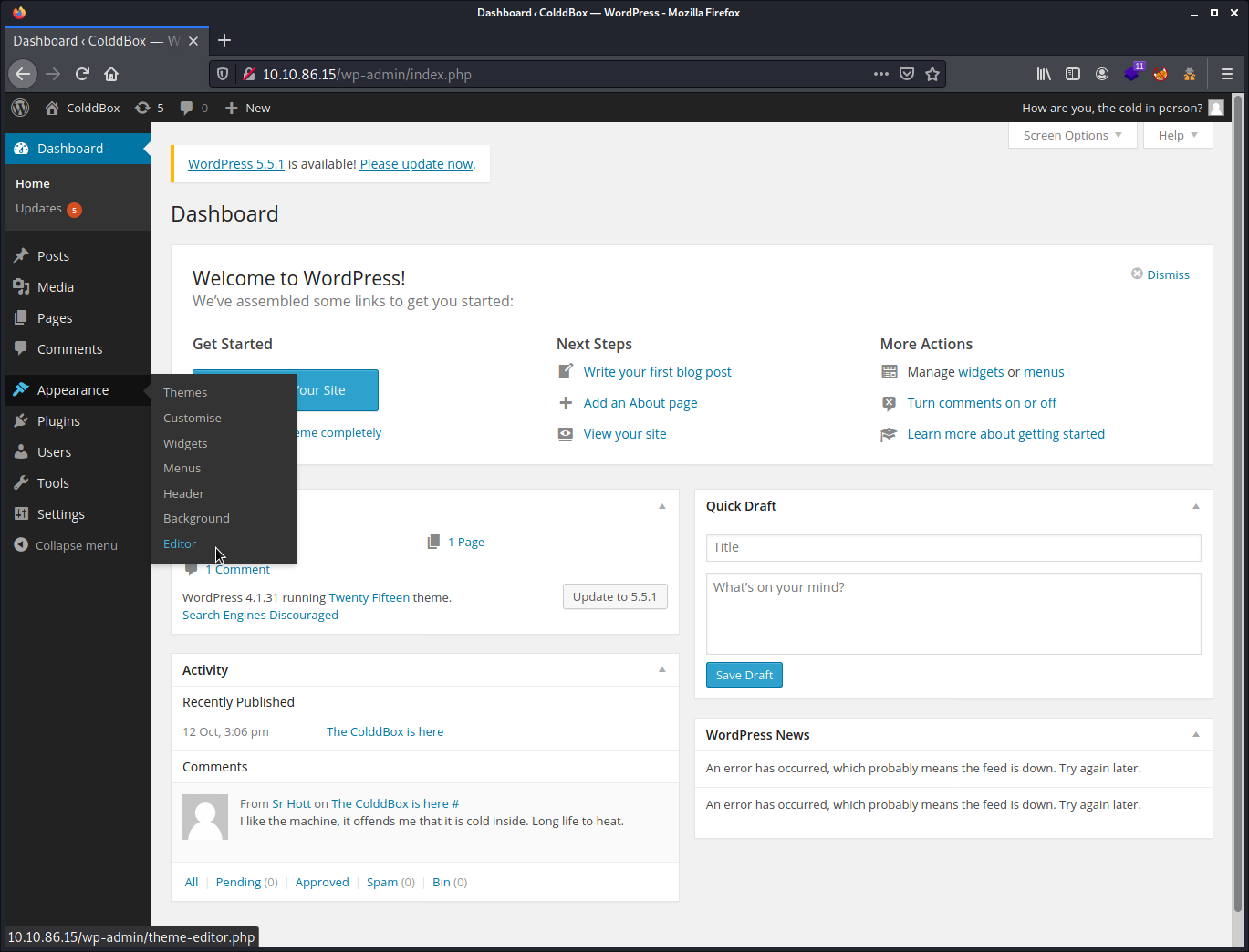This screenshot has width=1249, height=952.
Task: Open Updates under Dashboard
Action: tap(48, 209)
